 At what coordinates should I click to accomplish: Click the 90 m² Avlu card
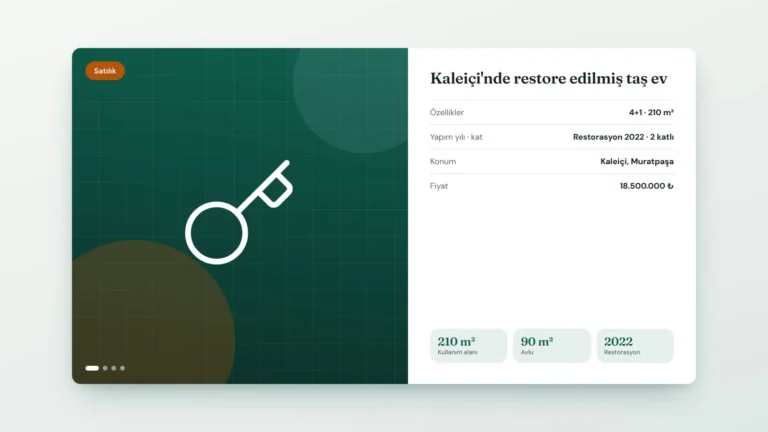pyautogui.click(x=552, y=346)
